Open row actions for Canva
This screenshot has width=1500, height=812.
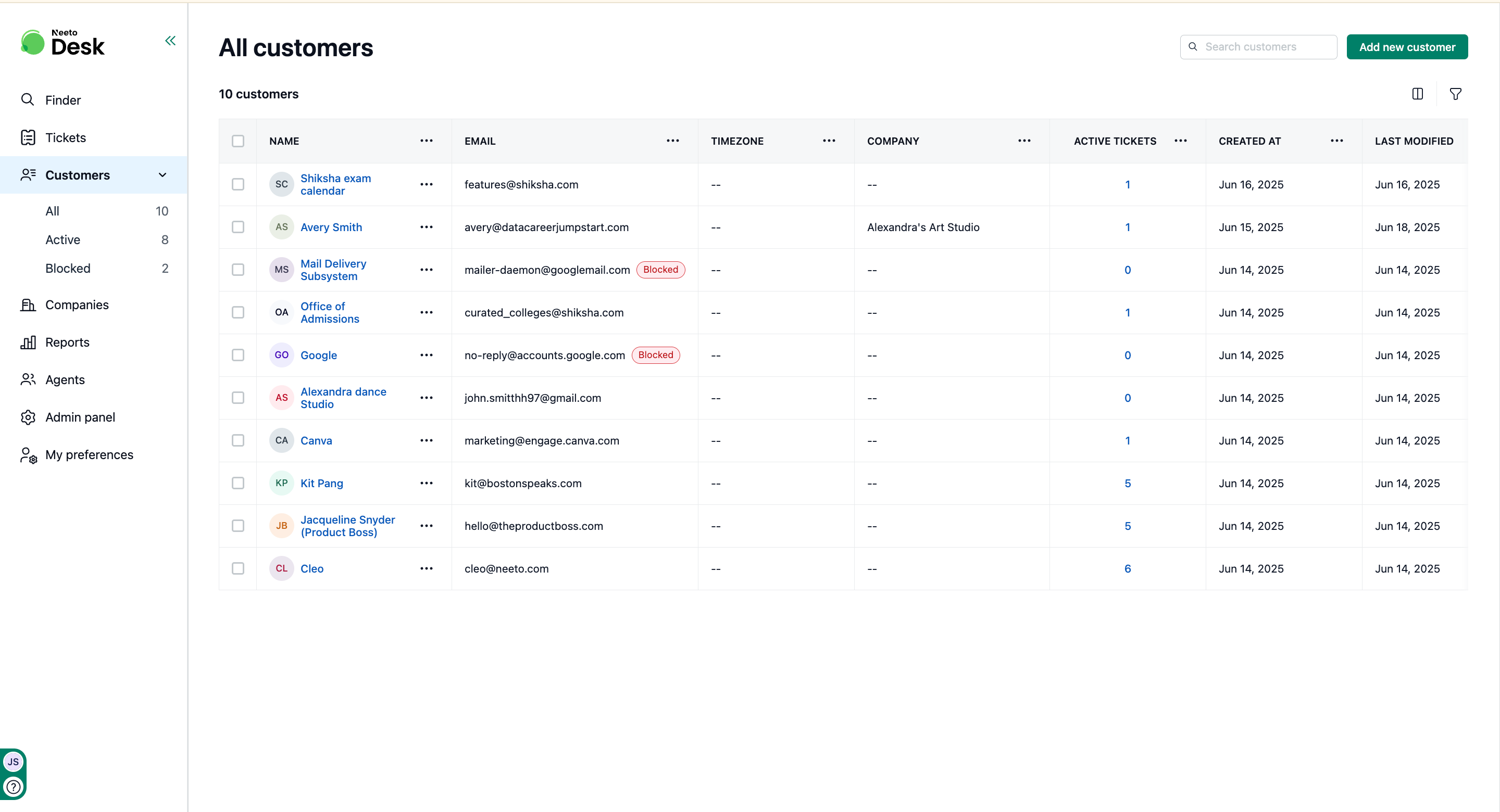[x=426, y=441]
